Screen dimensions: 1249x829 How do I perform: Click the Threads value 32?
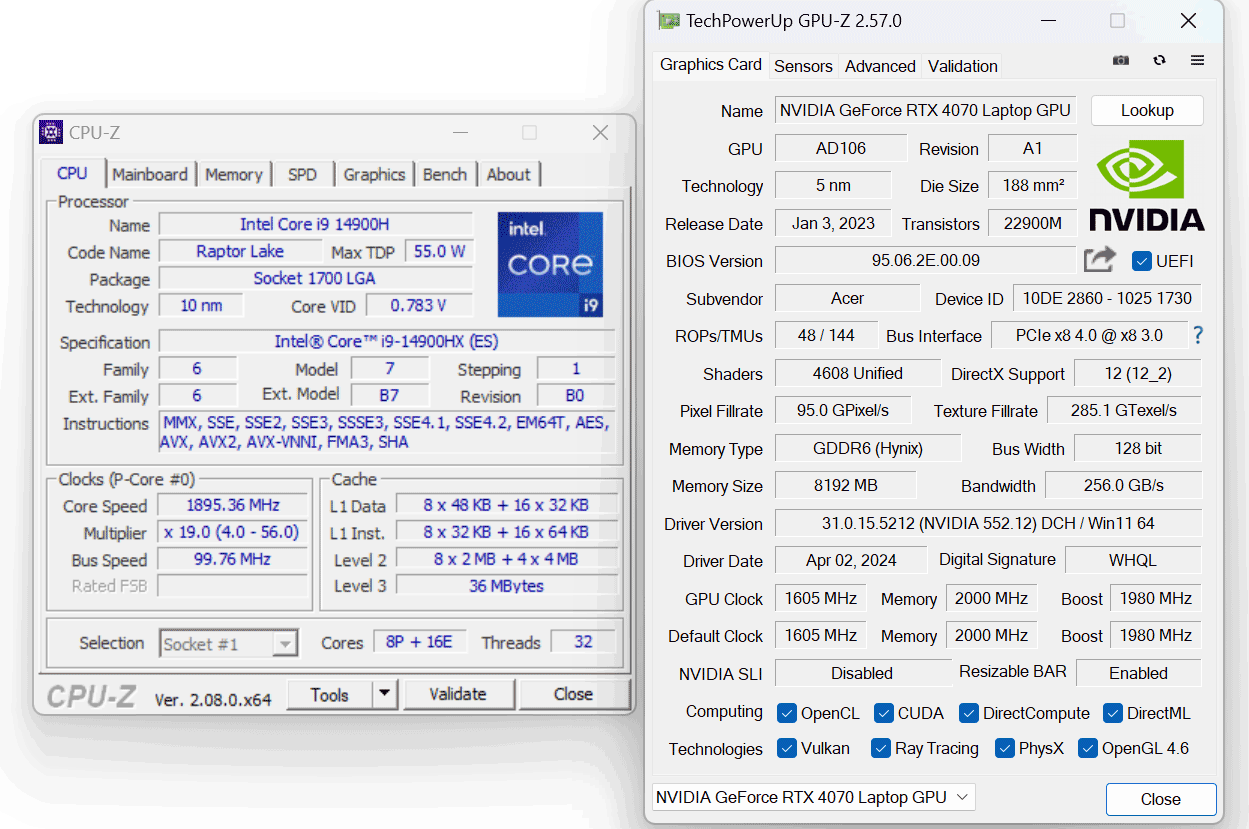tap(583, 642)
